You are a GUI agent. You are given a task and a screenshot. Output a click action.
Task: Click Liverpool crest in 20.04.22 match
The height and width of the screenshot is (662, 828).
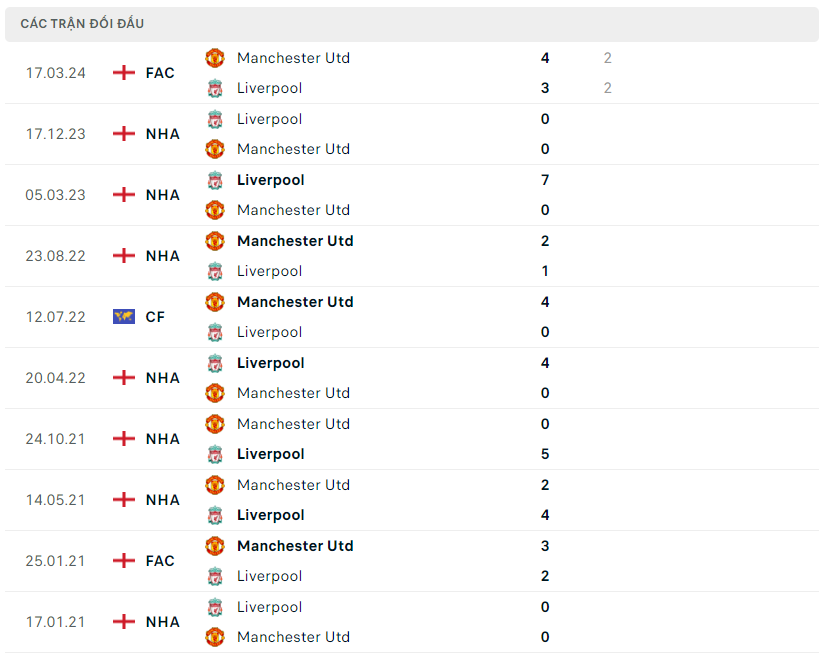coord(215,363)
